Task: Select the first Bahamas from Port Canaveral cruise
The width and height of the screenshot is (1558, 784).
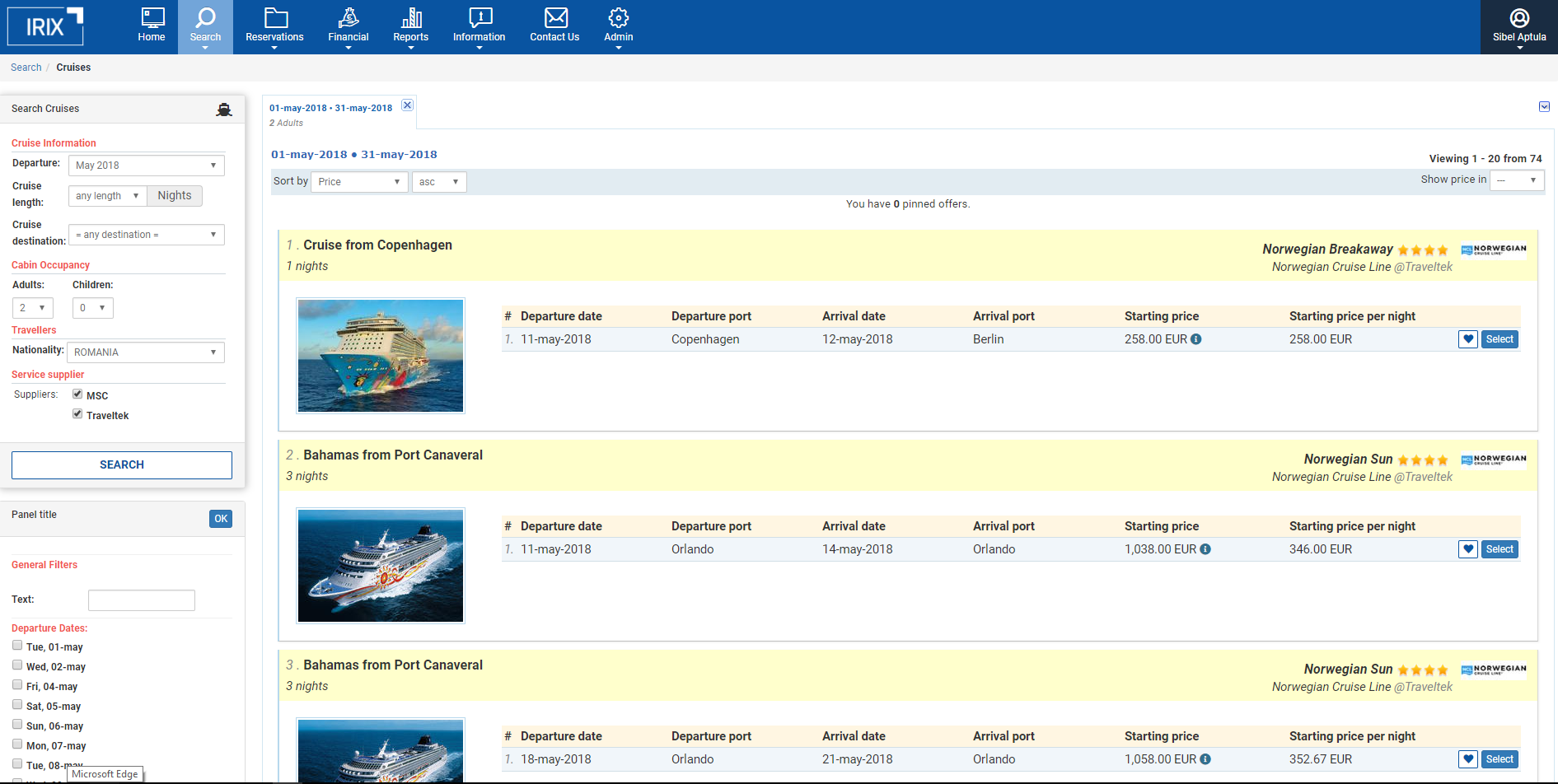Action: (x=1499, y=549)
